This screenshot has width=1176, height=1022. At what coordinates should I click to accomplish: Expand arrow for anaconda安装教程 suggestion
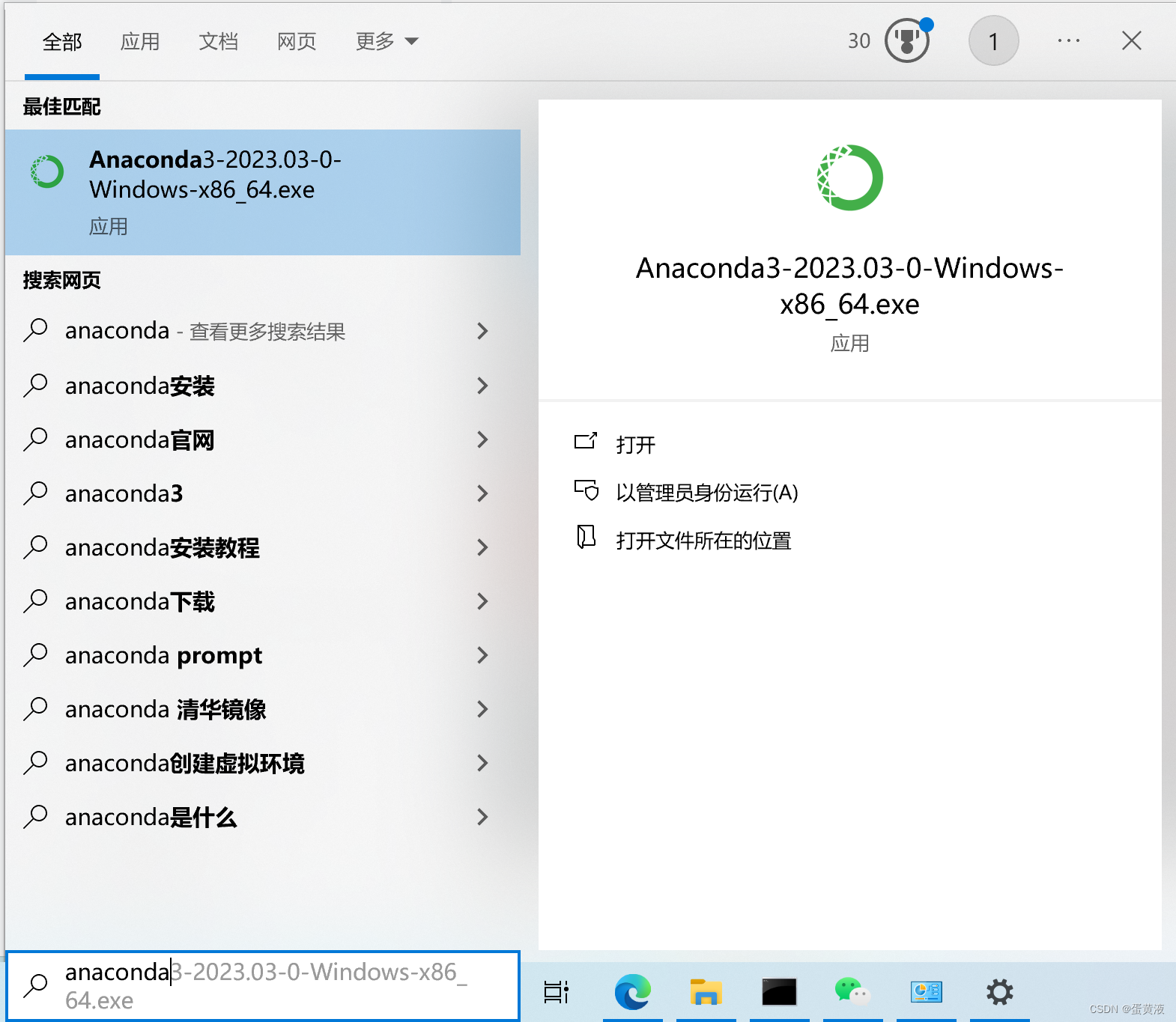point(482,547)
